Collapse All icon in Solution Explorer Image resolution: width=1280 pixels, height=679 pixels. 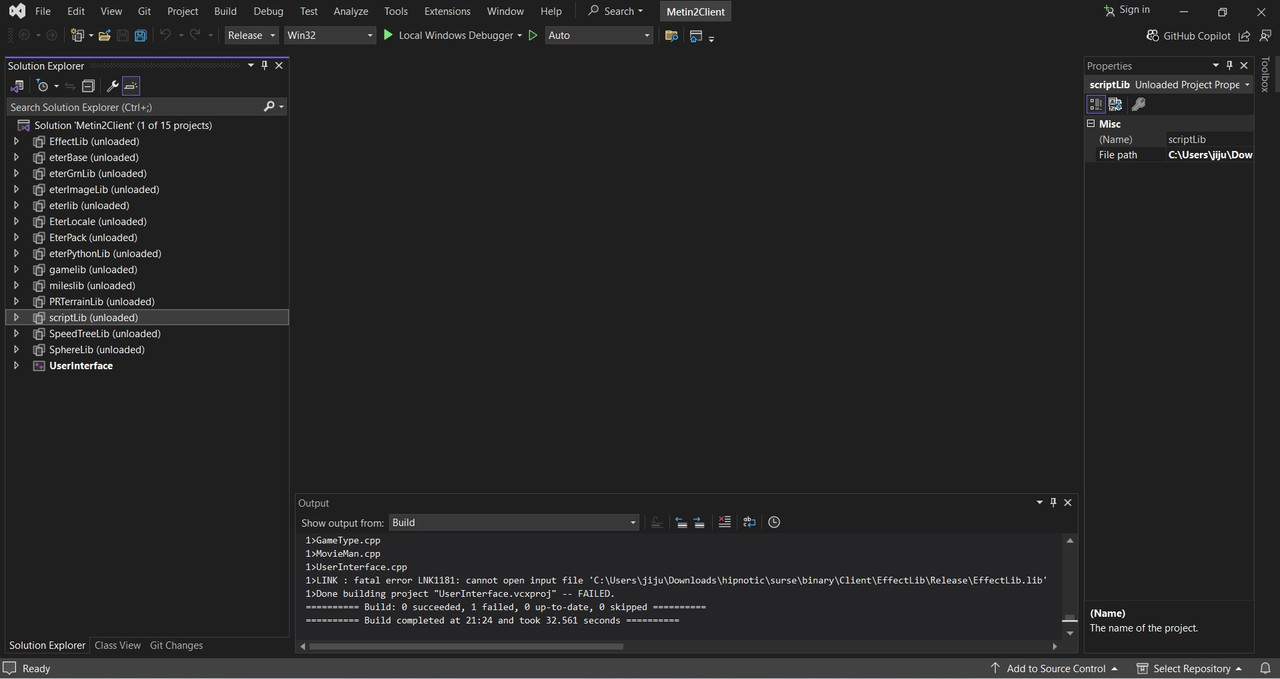88,86
